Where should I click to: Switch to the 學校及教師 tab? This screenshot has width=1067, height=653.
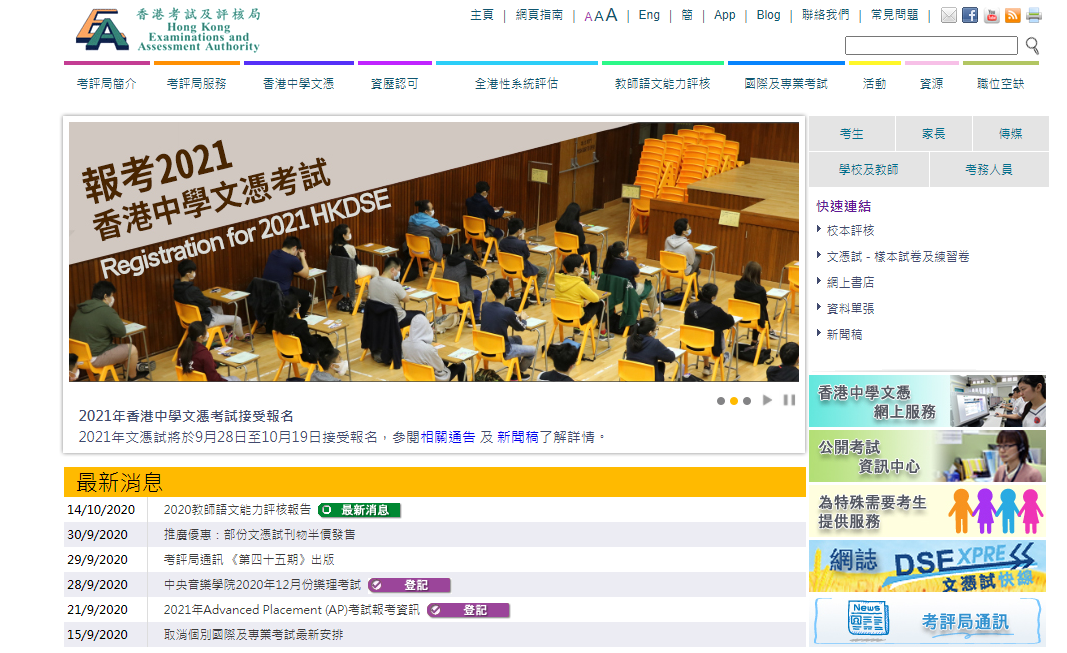tap(868, 170)
